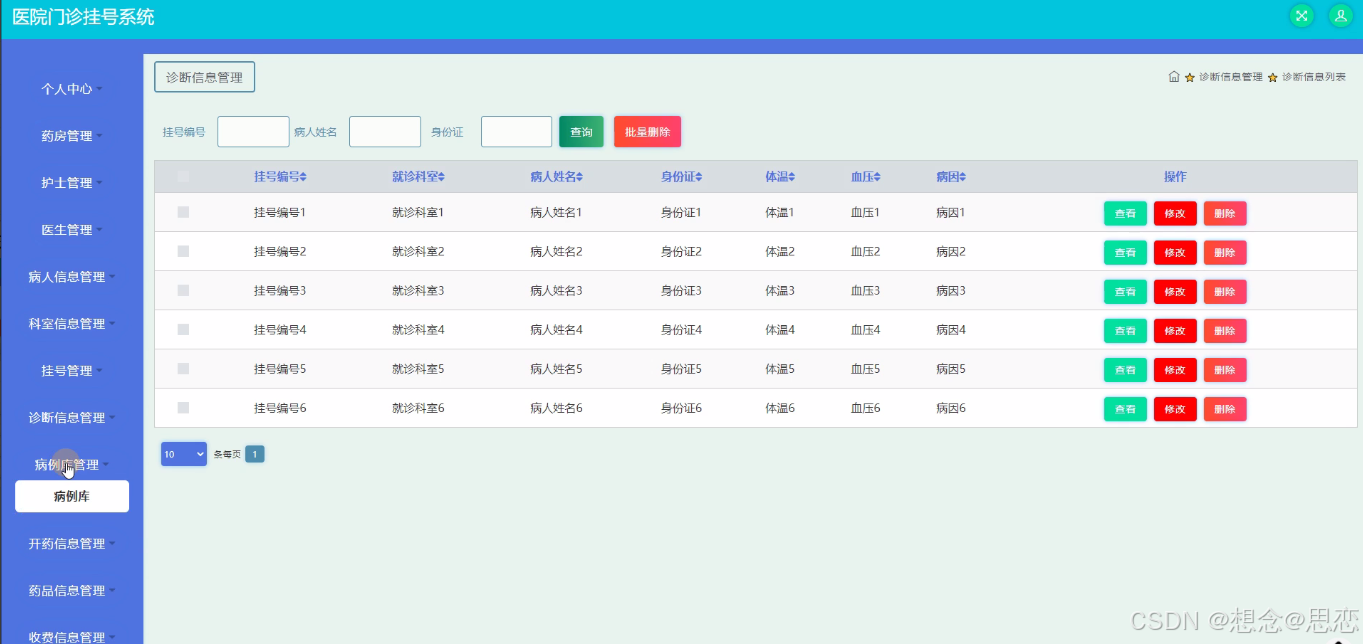The height and width of the screenshot is (644, 1363).
Task: Expand the 科室信息管理 sidebar menu
Action: point(71,324)
